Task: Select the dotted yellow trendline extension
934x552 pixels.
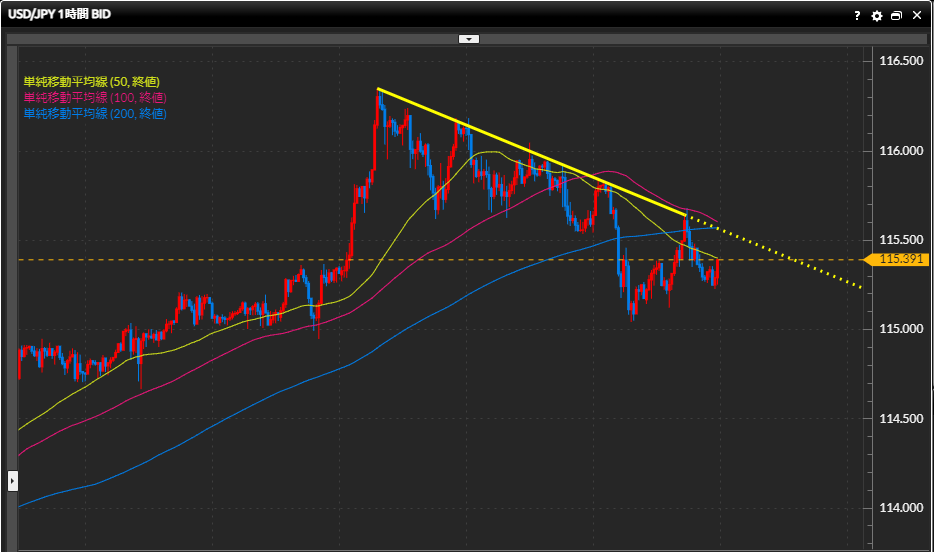Action: tap(780, 254)
